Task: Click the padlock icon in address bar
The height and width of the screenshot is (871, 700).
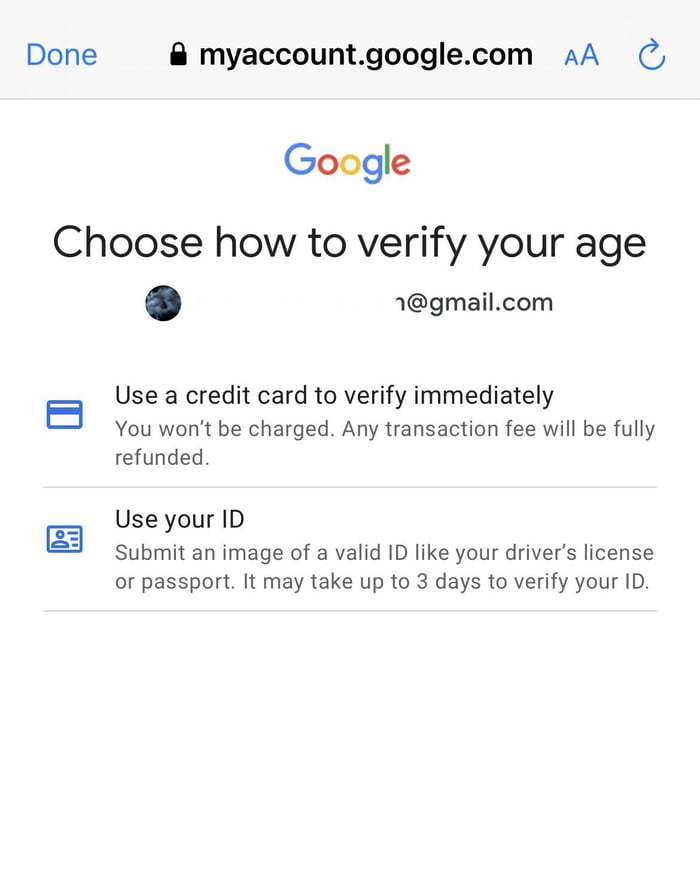Action: (179, 54)
